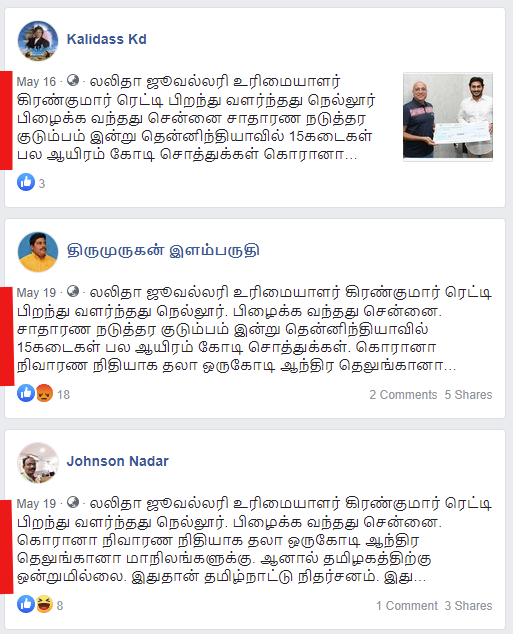Open May 16 timestamp of Kalidass Kd post

(x=36, y=82)
